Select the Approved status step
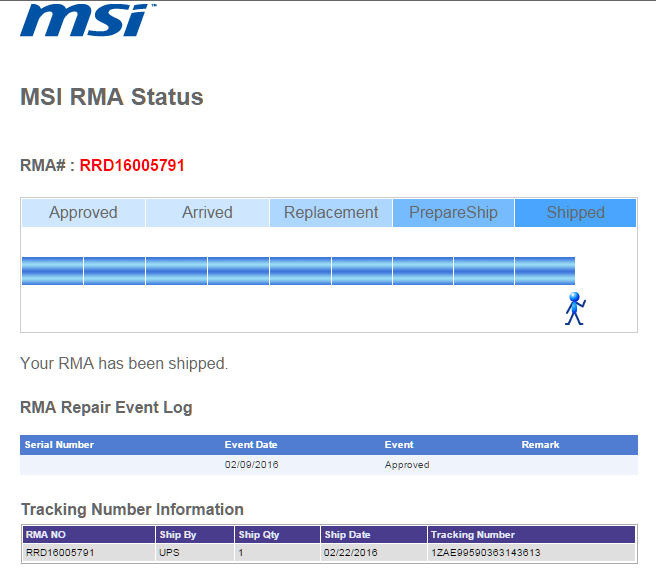The width and height of the screenshot is (656, 580). pos(83,213)
